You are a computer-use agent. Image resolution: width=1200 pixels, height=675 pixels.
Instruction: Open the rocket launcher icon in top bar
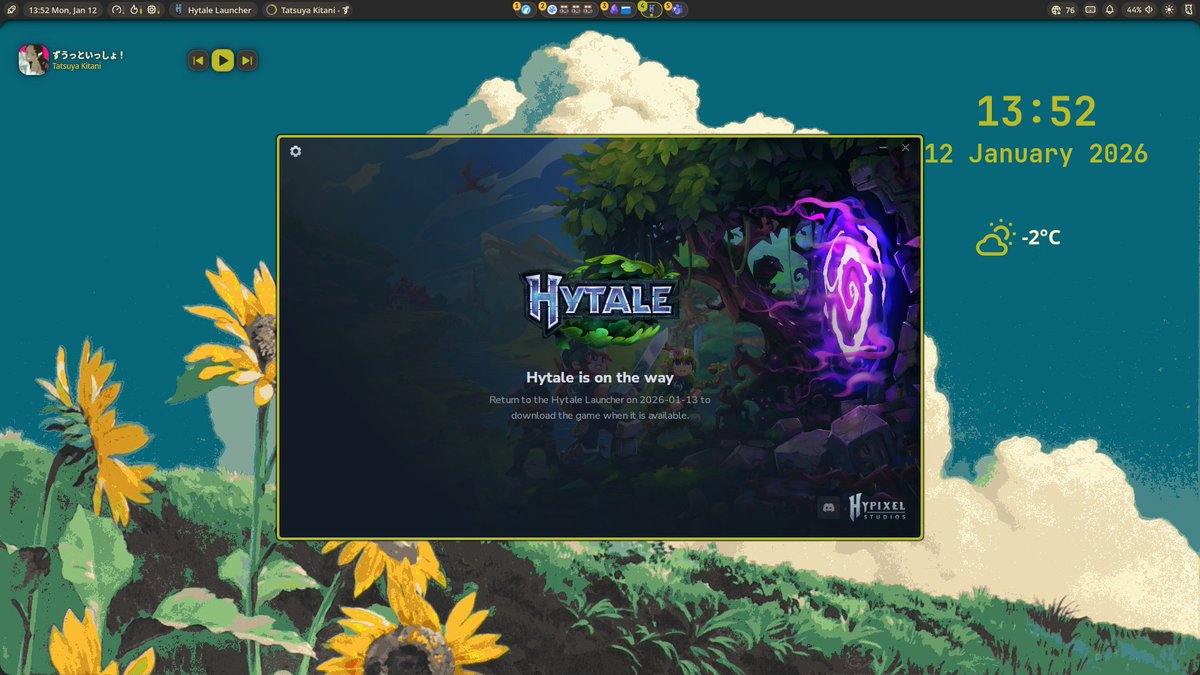[x=11, y=10]
